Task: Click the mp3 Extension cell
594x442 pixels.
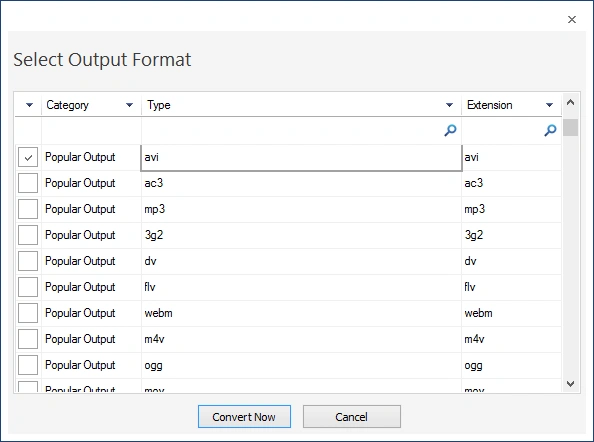Action: (511, 209)
